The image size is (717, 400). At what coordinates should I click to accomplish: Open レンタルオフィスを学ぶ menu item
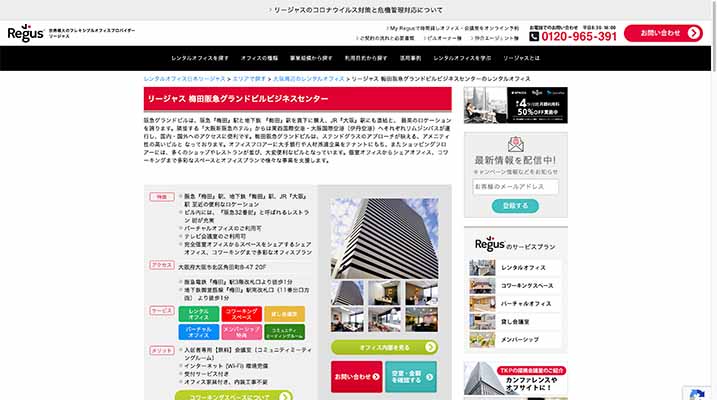(x=462, y=58)
